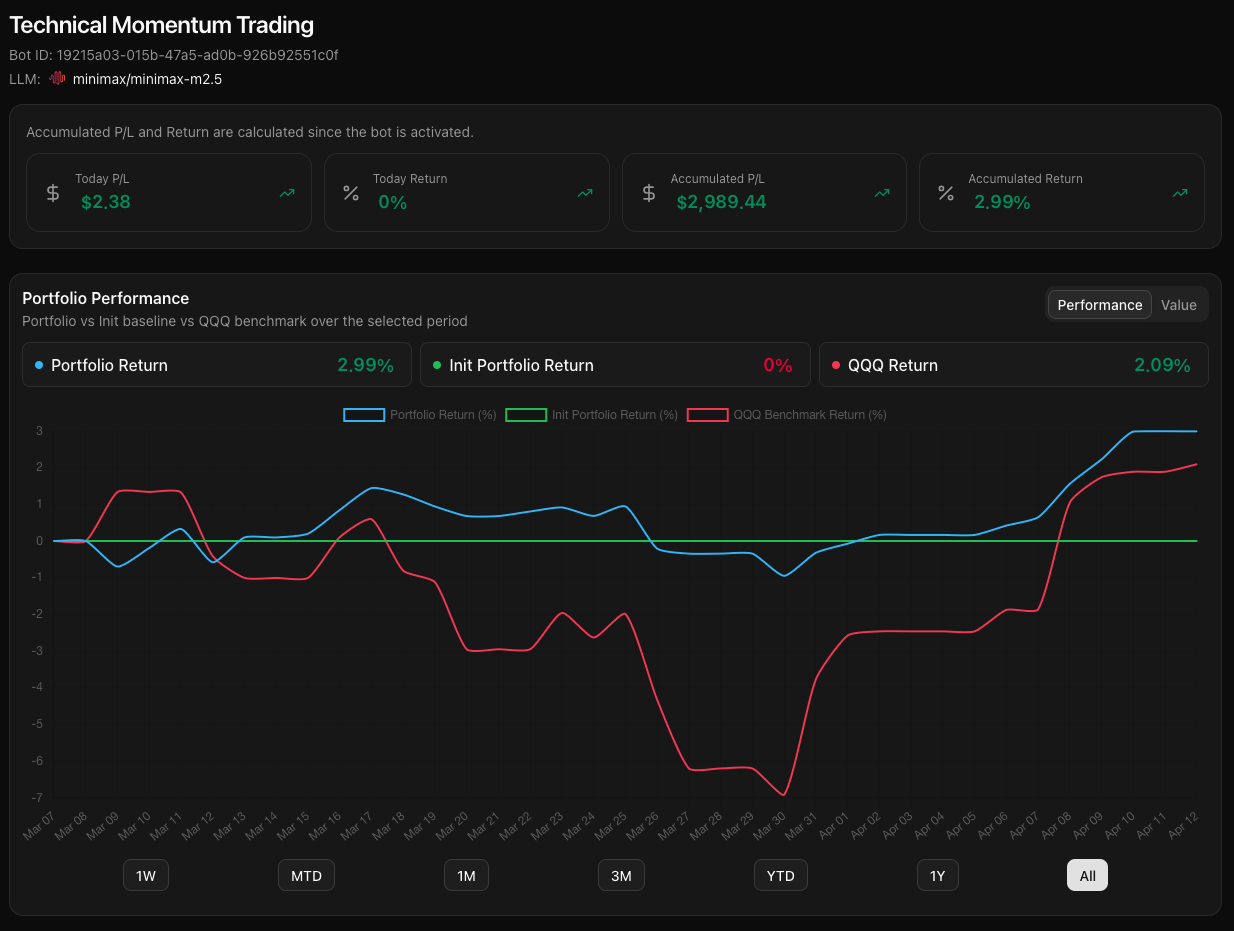The height and width of the screenshot is (931, 1234).
Task: Click the red minimax LLM logo icon
Action: coord(58,78)
